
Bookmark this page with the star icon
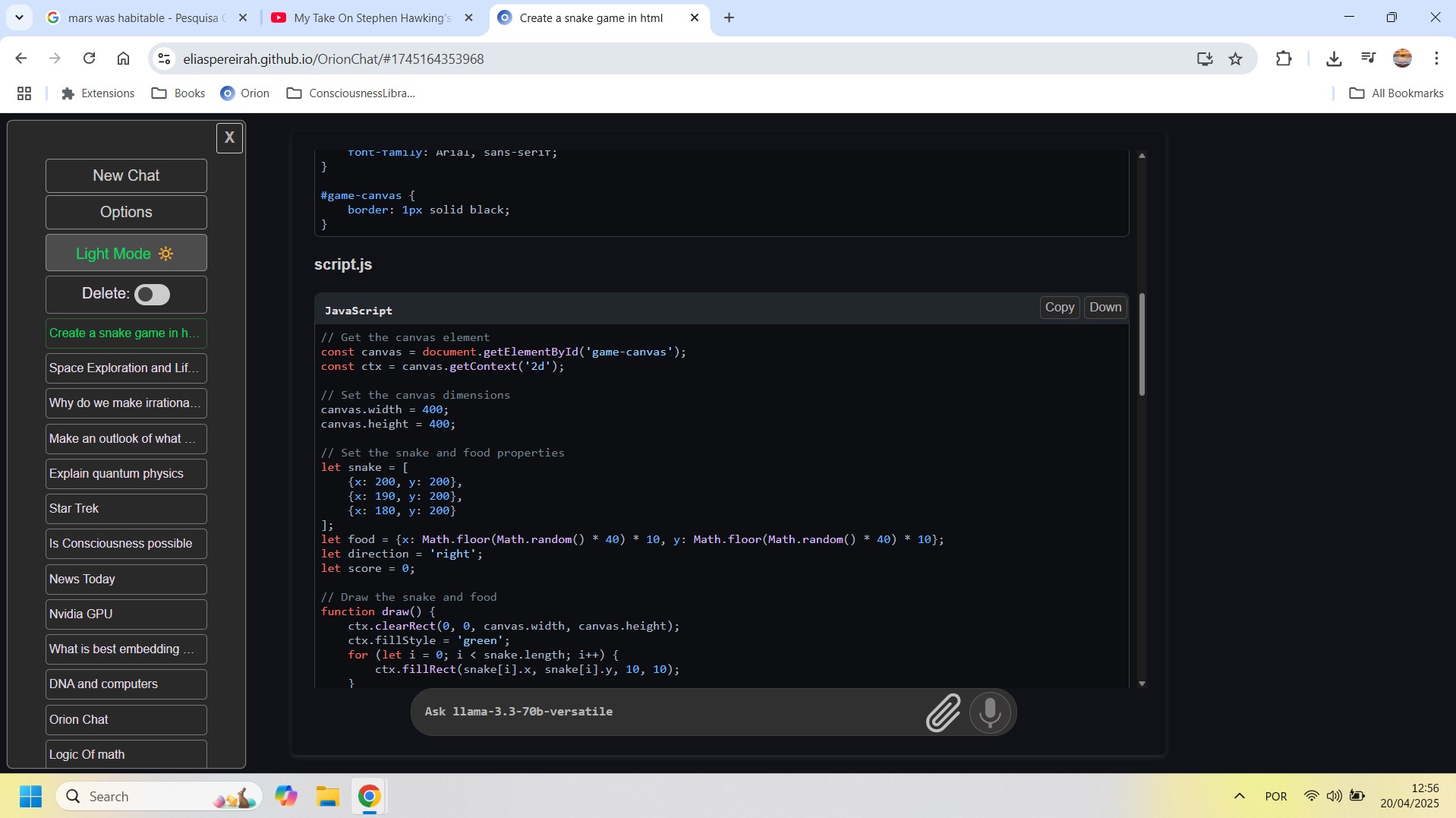point(1236,59)
